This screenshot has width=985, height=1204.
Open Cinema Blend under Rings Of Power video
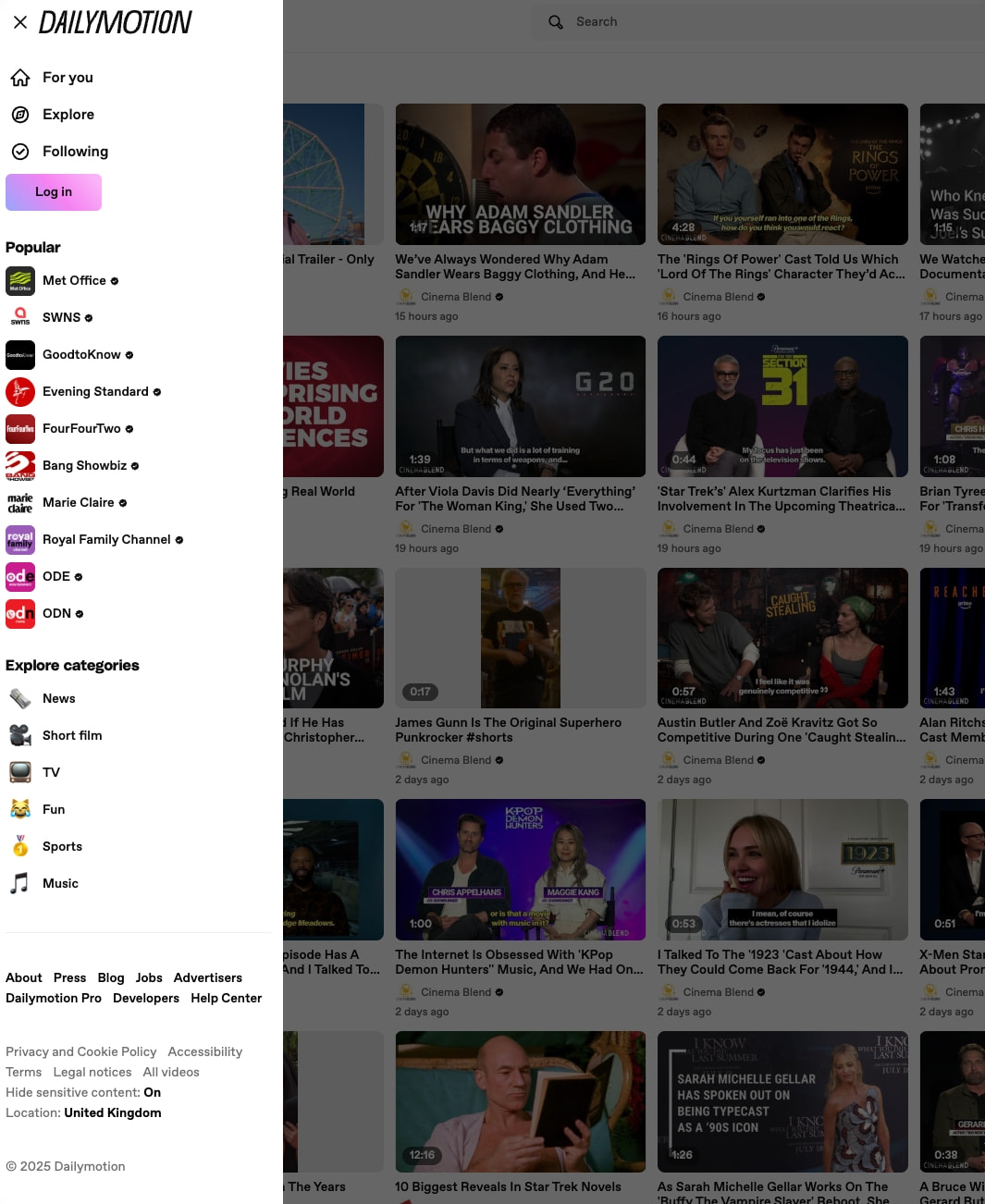click(x=719, y=297)
